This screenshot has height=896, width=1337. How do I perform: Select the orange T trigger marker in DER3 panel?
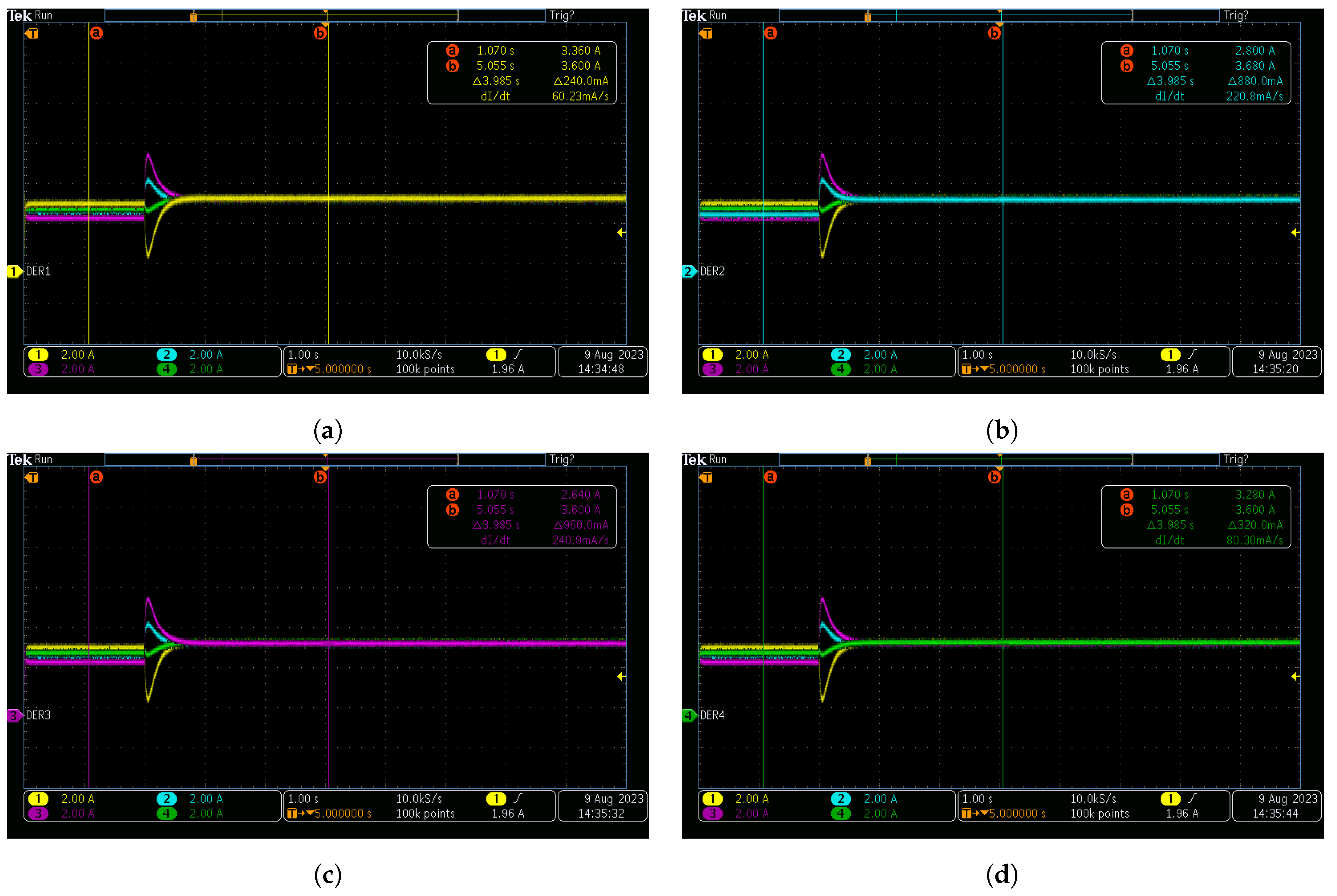(32, 478)
